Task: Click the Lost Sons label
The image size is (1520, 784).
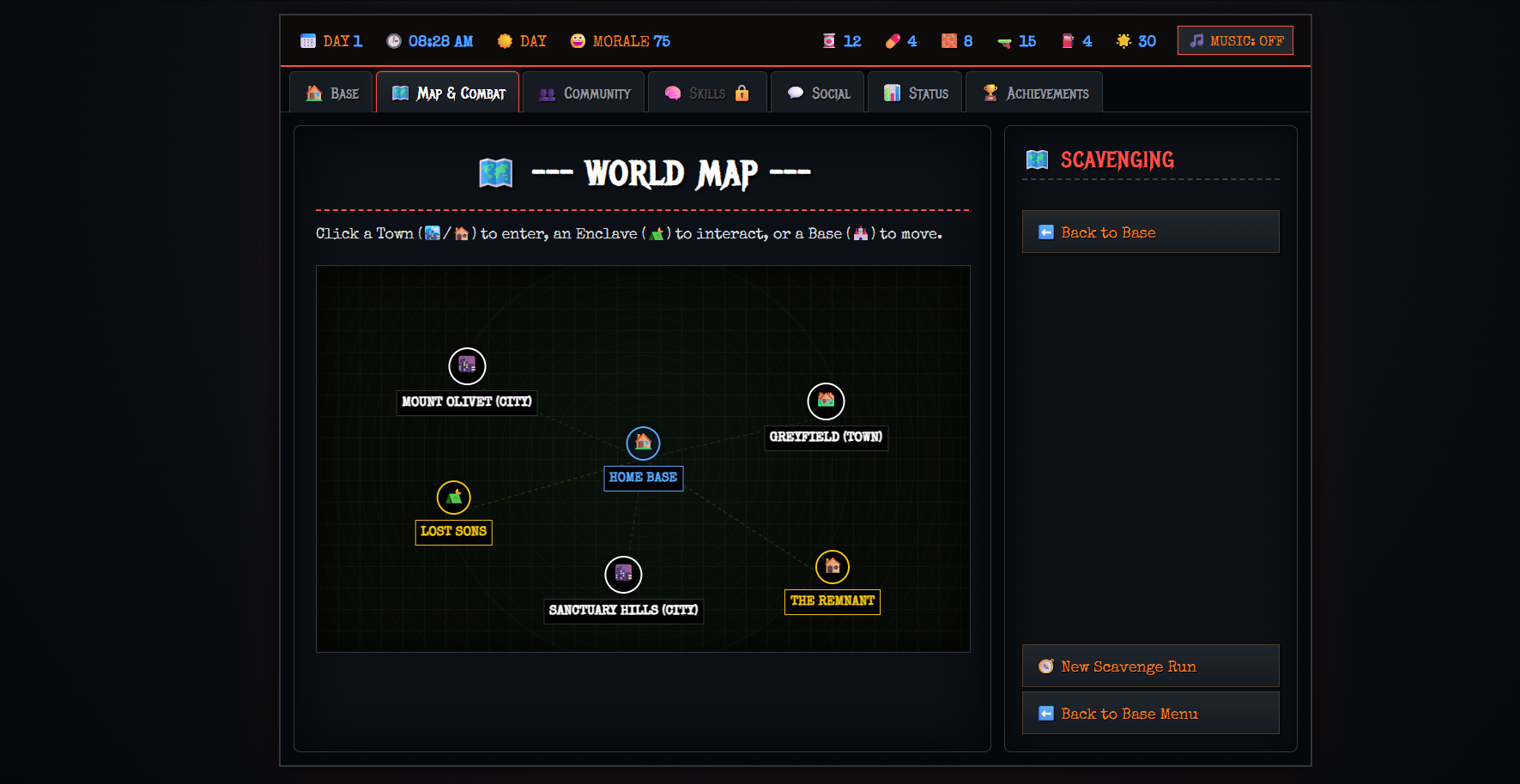Action: coord(453,531)
